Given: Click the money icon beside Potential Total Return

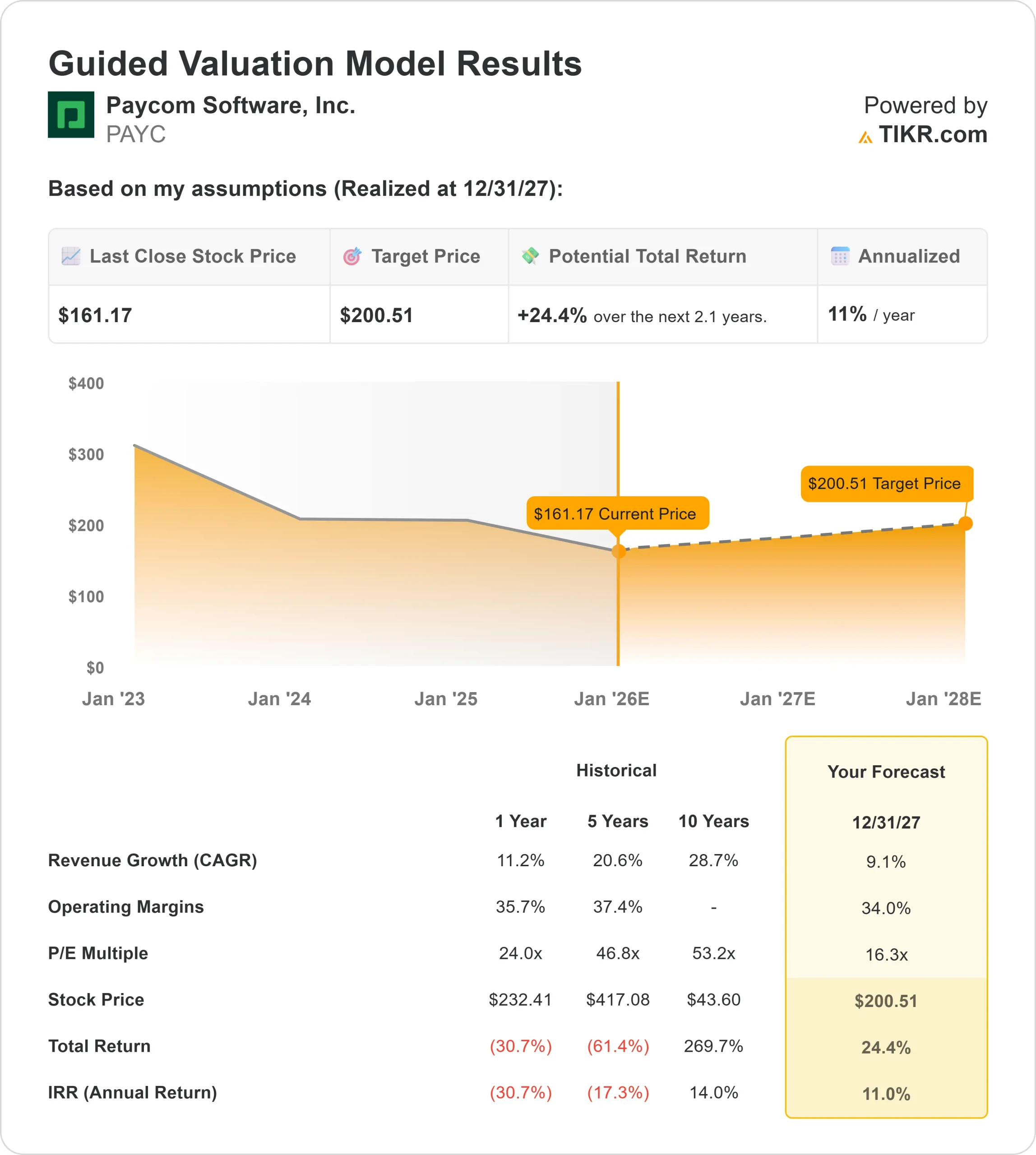Looking at the screenshot, I should coord(529,257).
